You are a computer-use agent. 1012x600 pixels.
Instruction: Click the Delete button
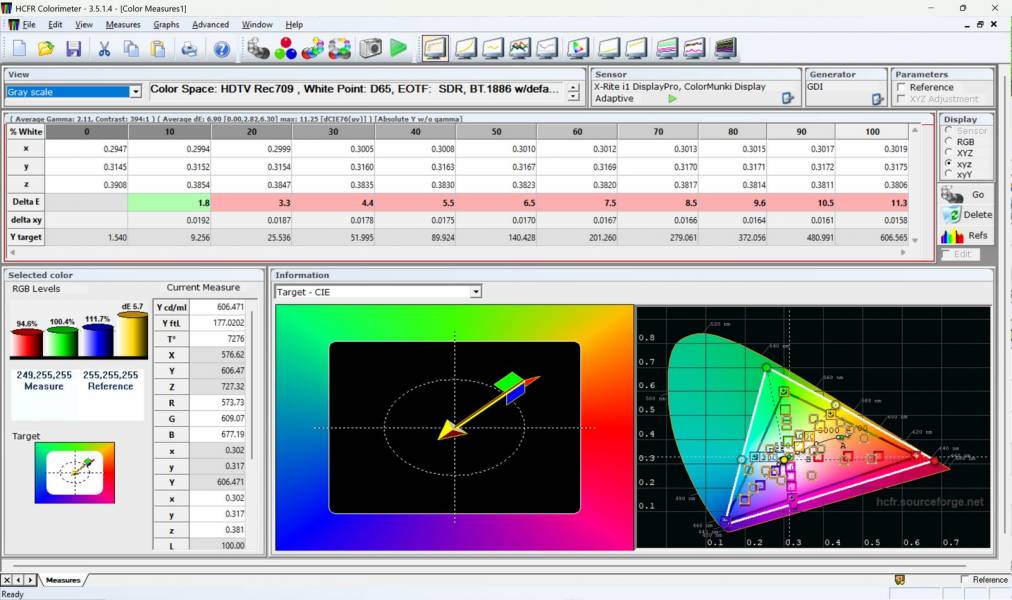point(966,215)
